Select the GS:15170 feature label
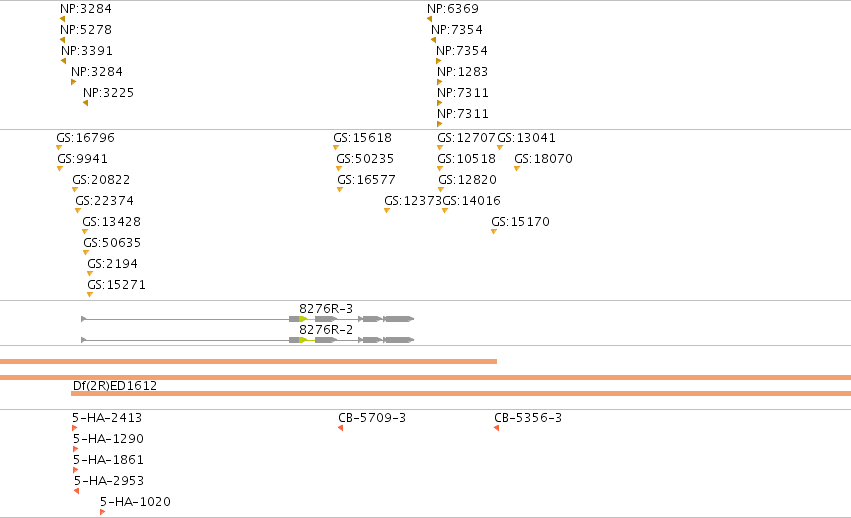 point(520,222)
